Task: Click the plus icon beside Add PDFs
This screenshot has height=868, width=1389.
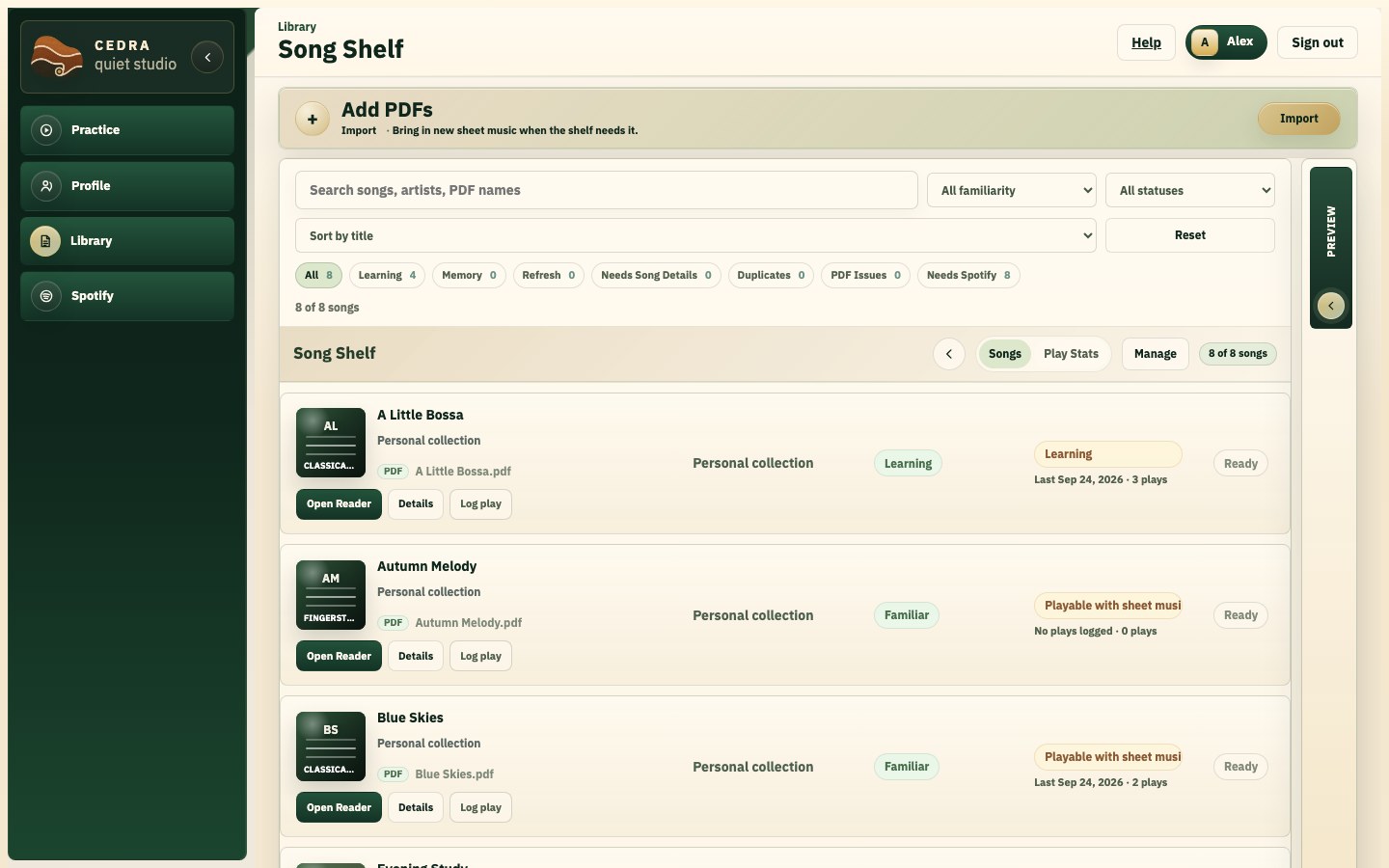Action: coord(312,119)
